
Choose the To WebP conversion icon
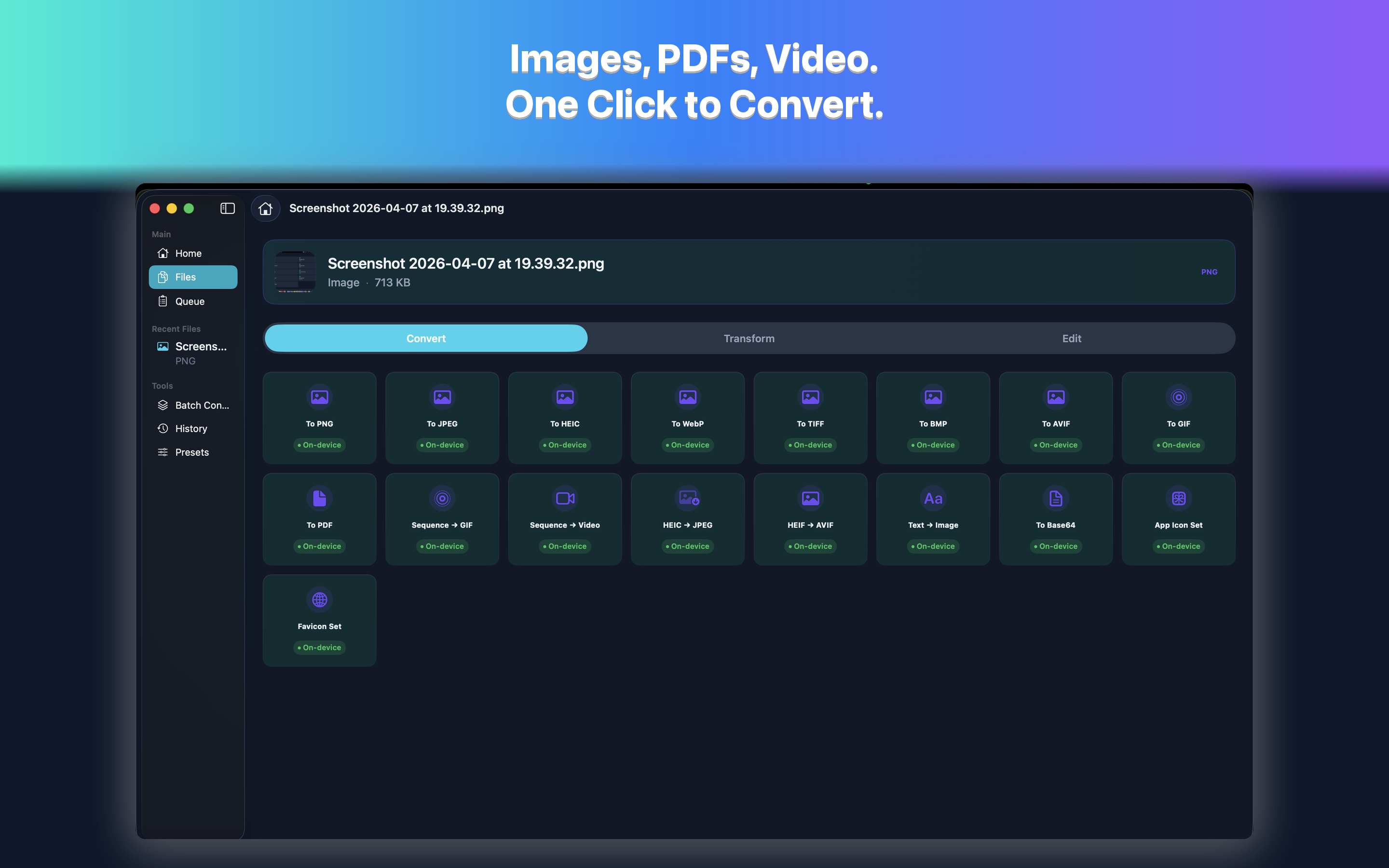(x=688, y=397)
